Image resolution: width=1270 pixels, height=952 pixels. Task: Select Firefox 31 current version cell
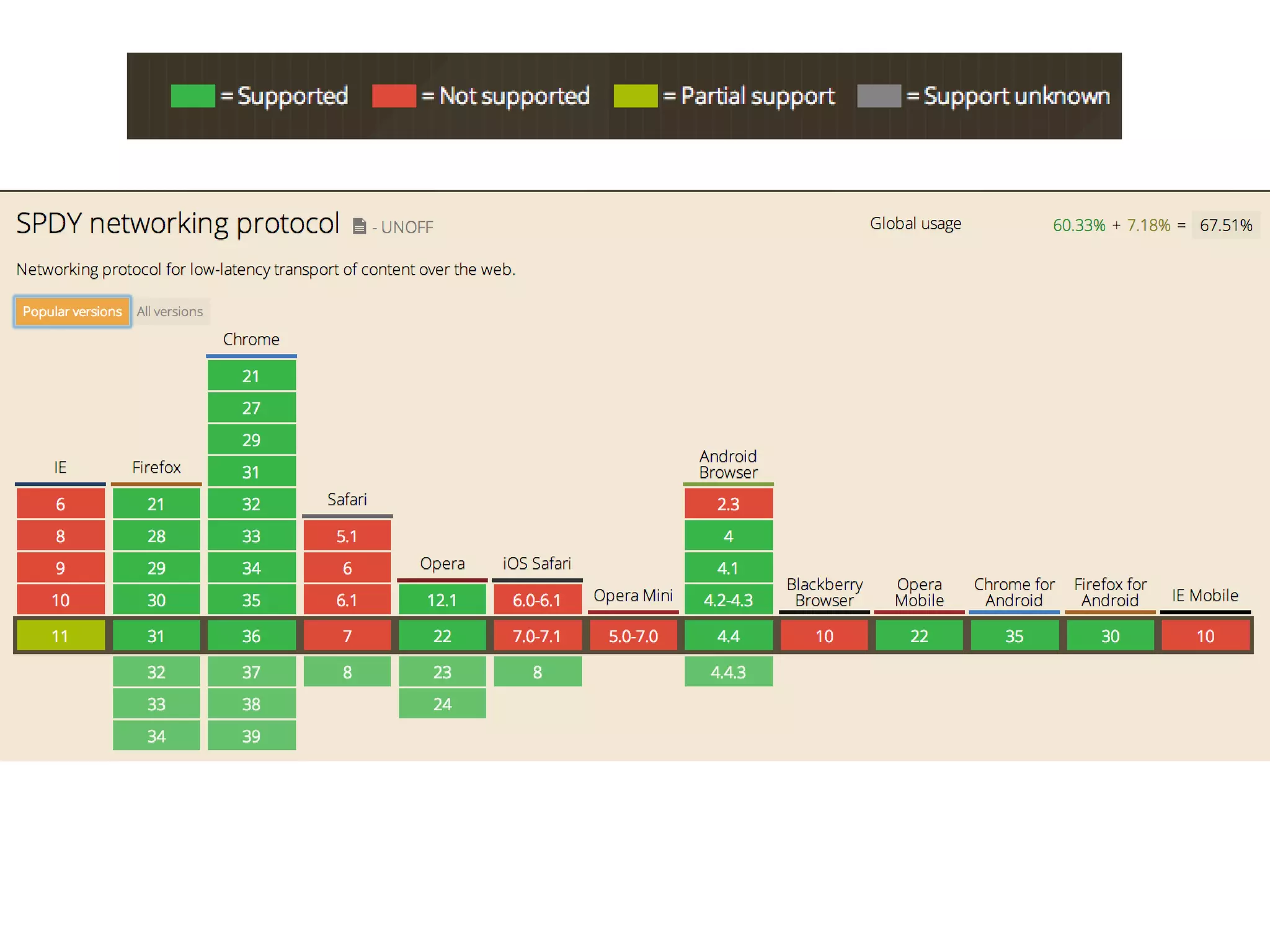(x=156, y=636)
